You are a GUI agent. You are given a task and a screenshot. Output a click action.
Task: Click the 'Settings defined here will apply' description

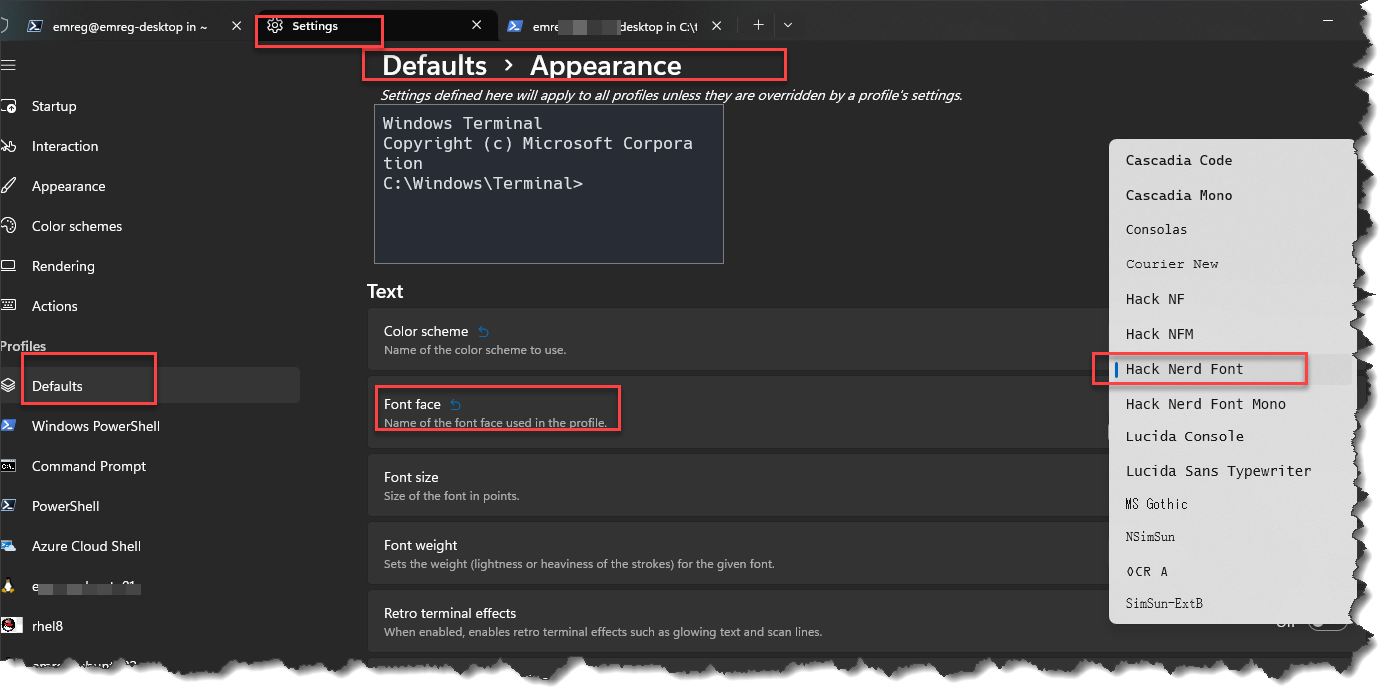[x=671, y=95]
